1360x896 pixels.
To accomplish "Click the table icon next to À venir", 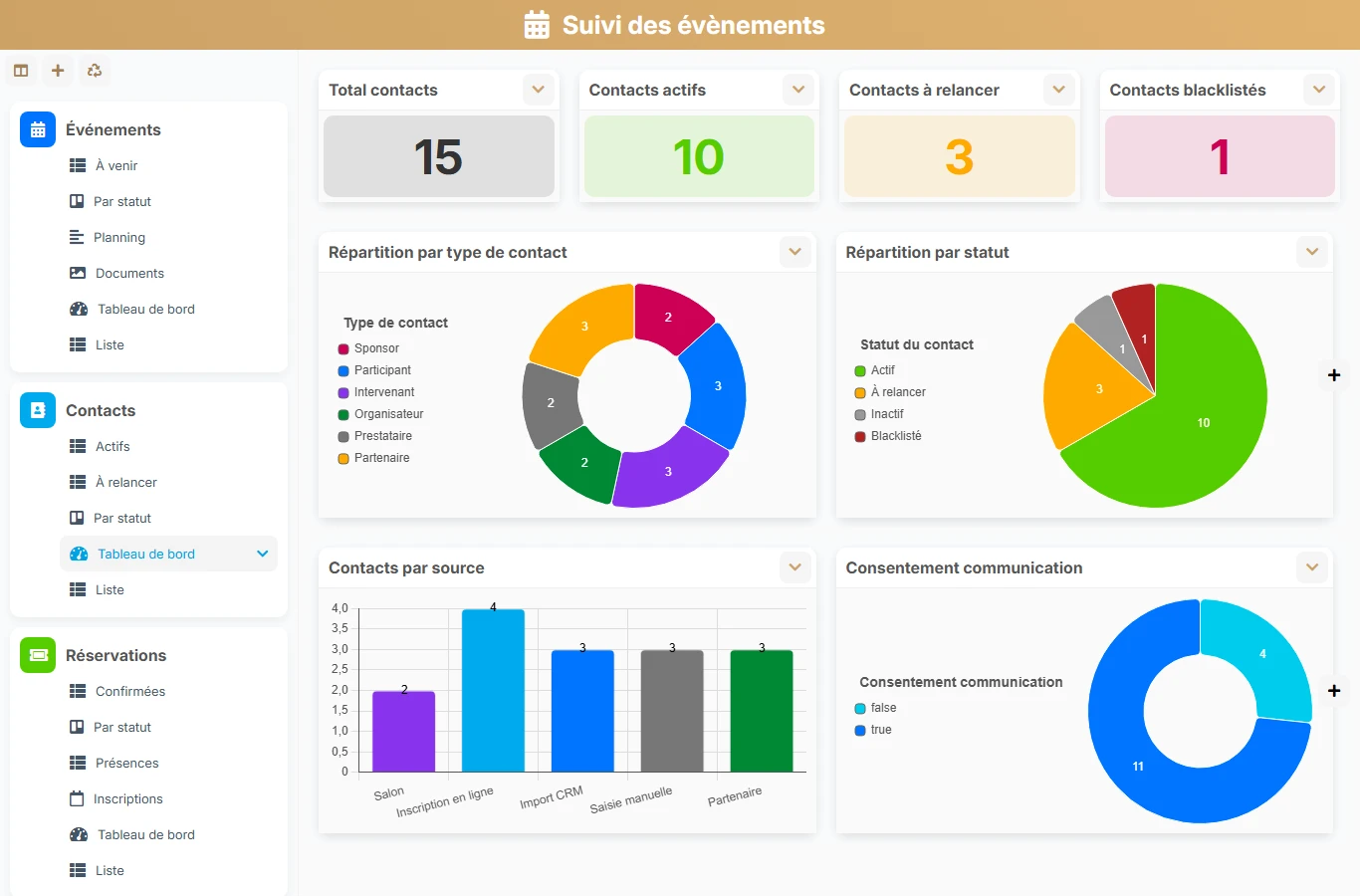I will pos(78,165).
